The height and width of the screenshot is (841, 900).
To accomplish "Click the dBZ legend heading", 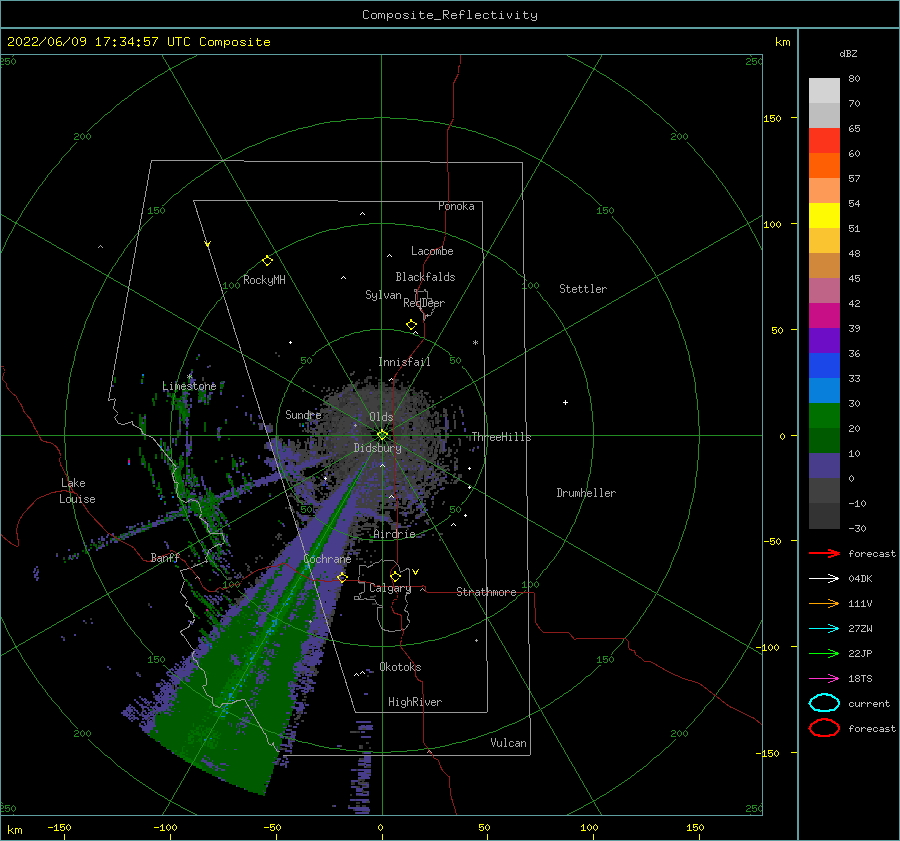I will point(848,53).
